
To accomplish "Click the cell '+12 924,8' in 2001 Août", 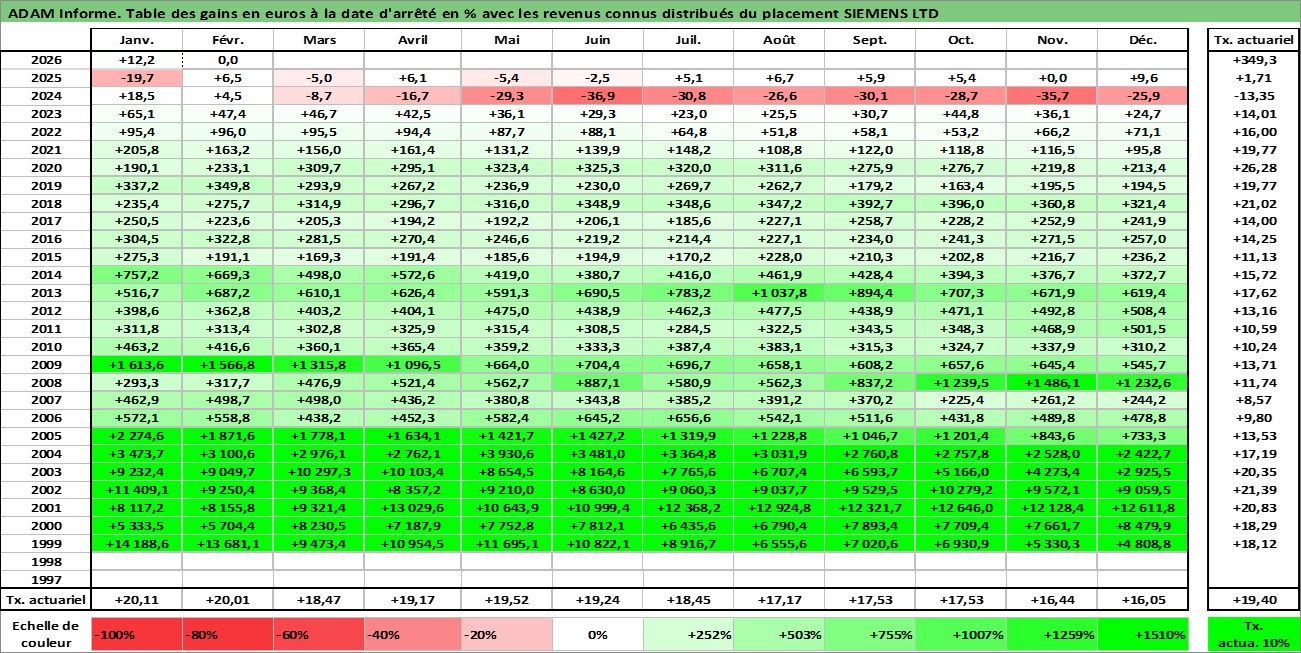I will coord(779,507).
